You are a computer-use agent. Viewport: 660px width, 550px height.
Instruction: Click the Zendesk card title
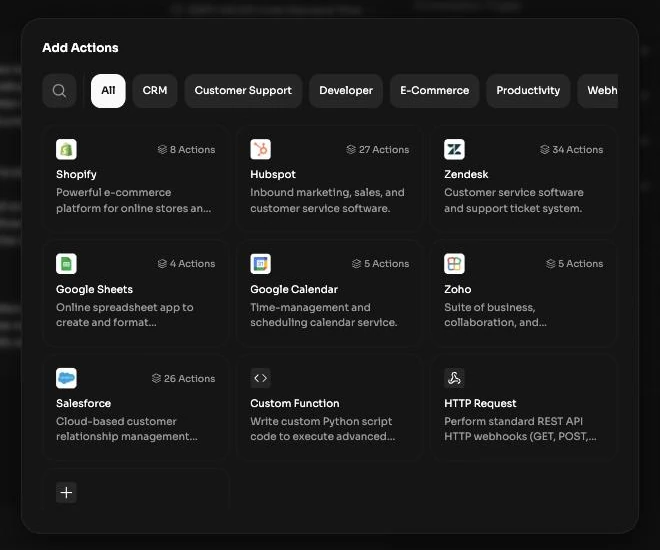(466, 174)
